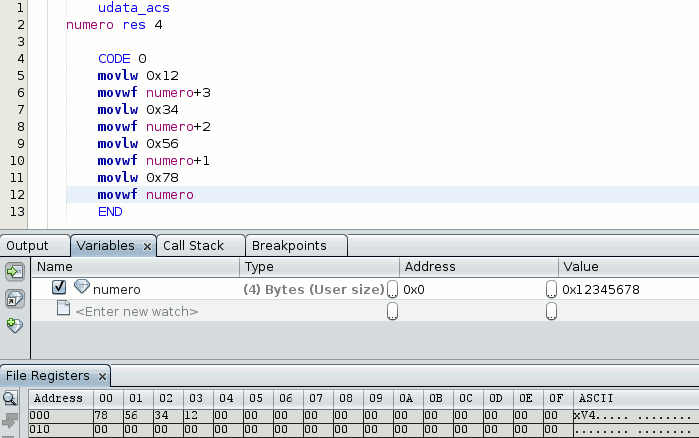Click the movwf numero+1 instruction
Image resolution: width=699 pixels, height=438 pixels.
pyautogui.click(x=154, y=160)
